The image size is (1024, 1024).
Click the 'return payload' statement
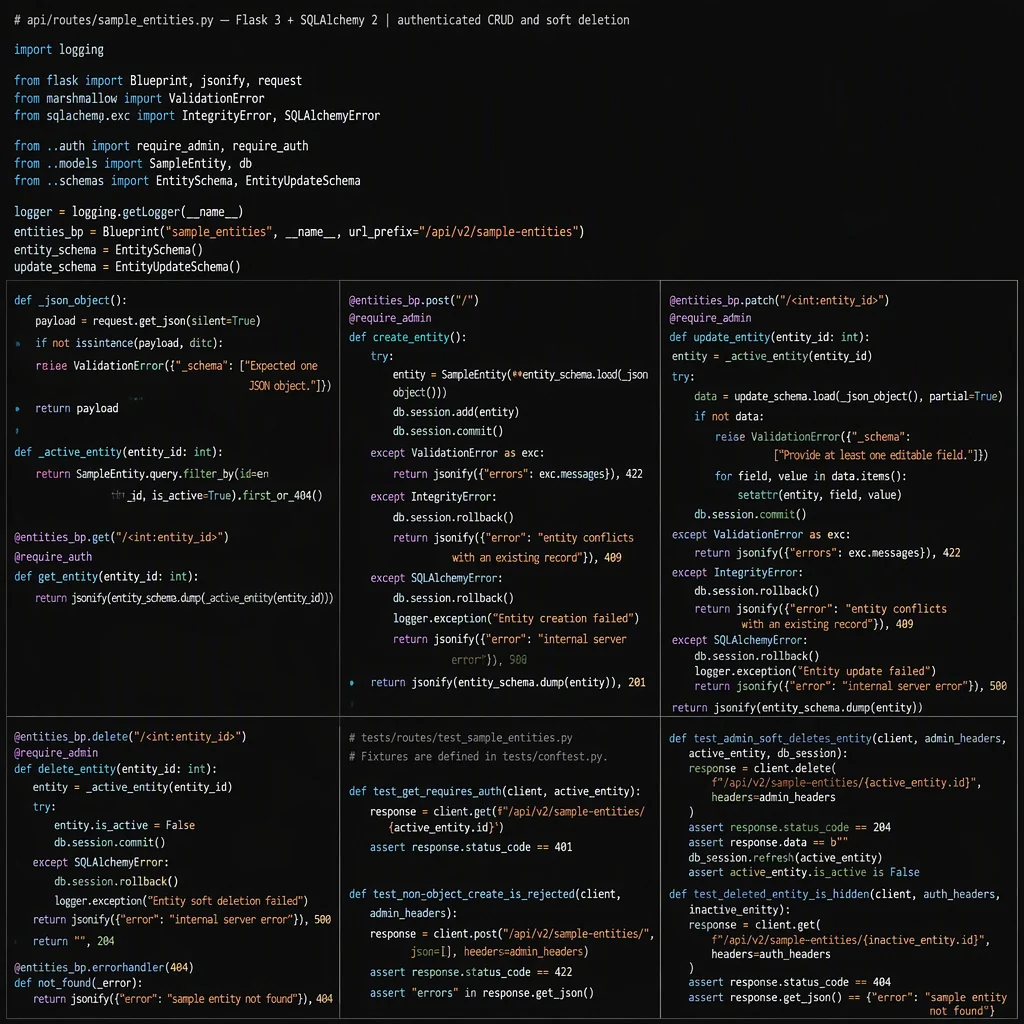coord(76,408)
